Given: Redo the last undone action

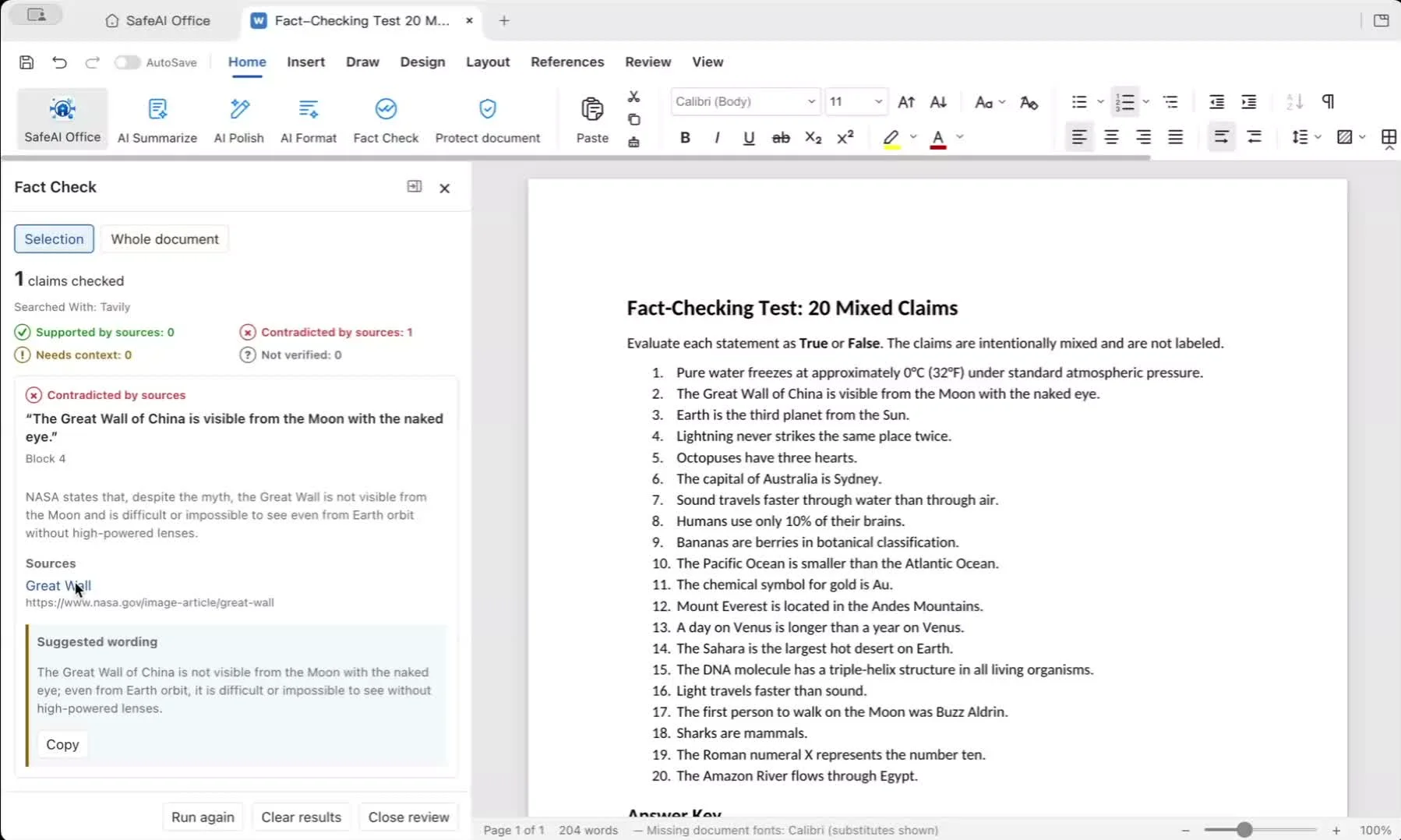Looking at the screenshot, I should (92, 62).
